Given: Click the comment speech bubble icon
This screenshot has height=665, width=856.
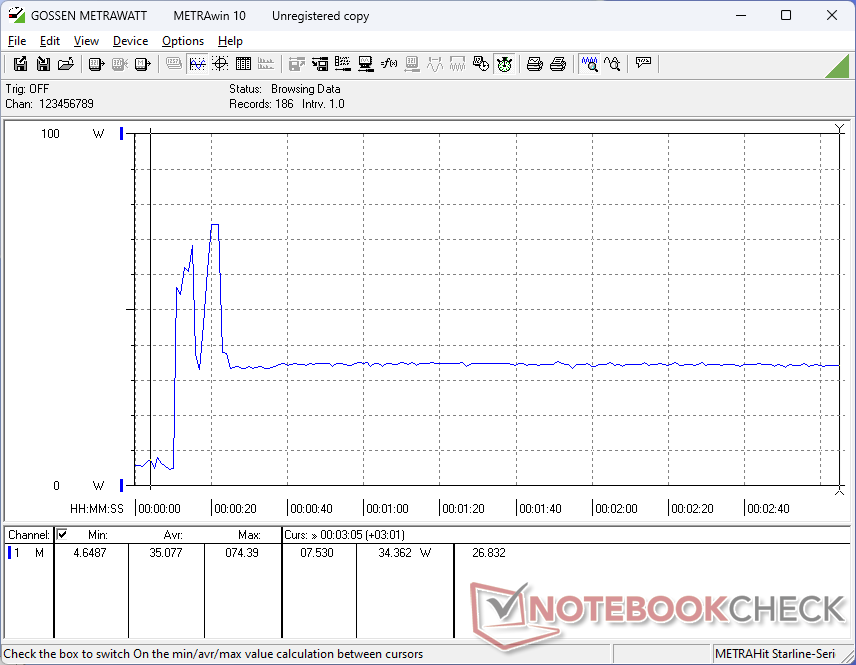Looking at the screenshot, I should (643, 64).
